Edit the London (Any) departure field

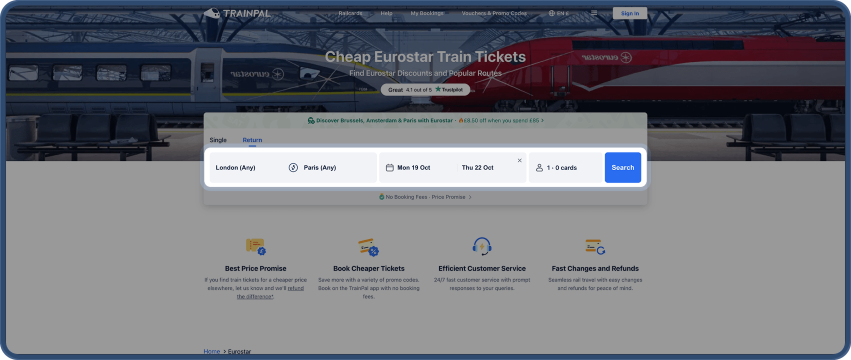[247, 168]
